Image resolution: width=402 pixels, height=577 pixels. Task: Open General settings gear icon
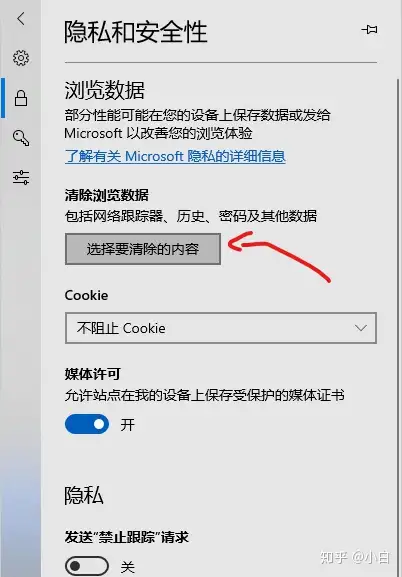21,58
